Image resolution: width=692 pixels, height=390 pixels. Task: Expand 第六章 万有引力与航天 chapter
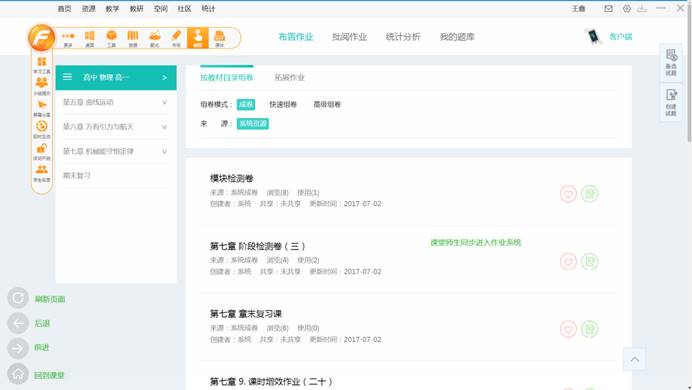[x=116, y=127]
